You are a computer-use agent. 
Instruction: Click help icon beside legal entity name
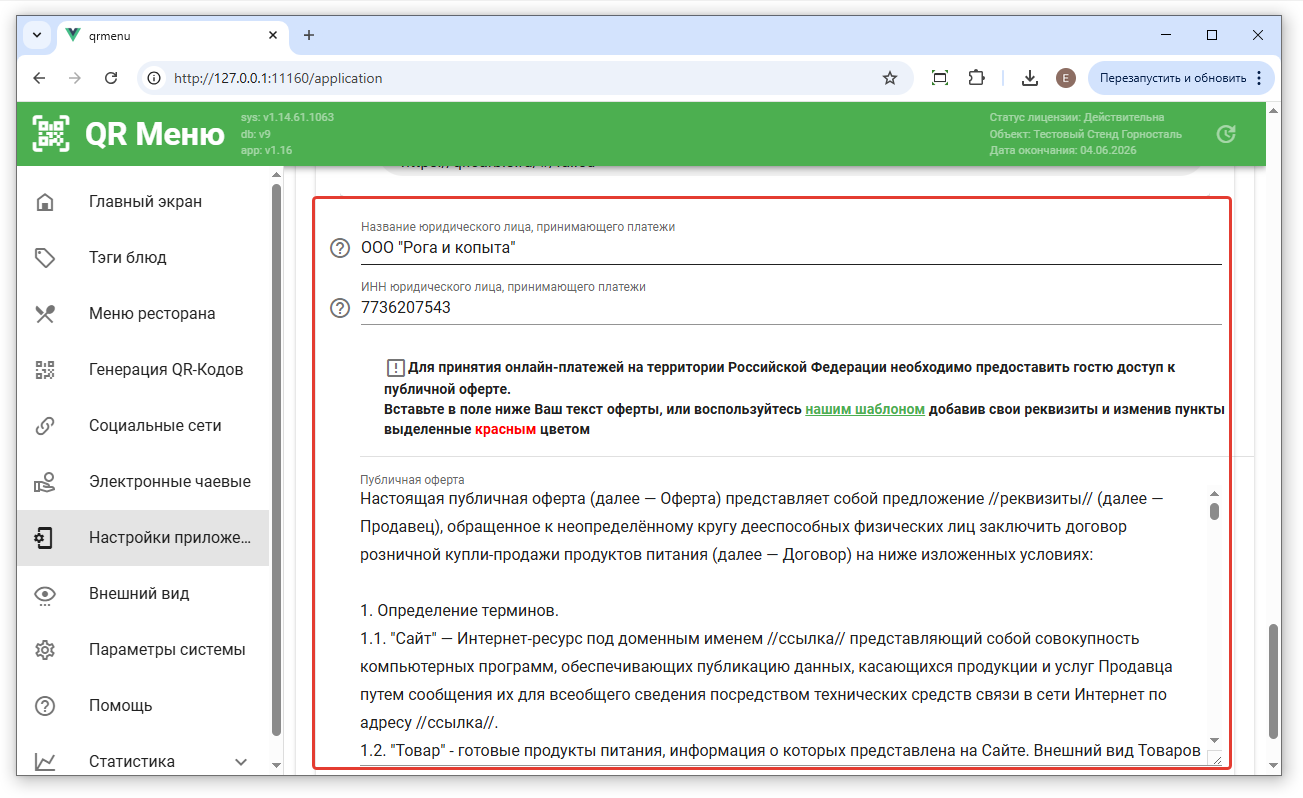pos(340,248)
